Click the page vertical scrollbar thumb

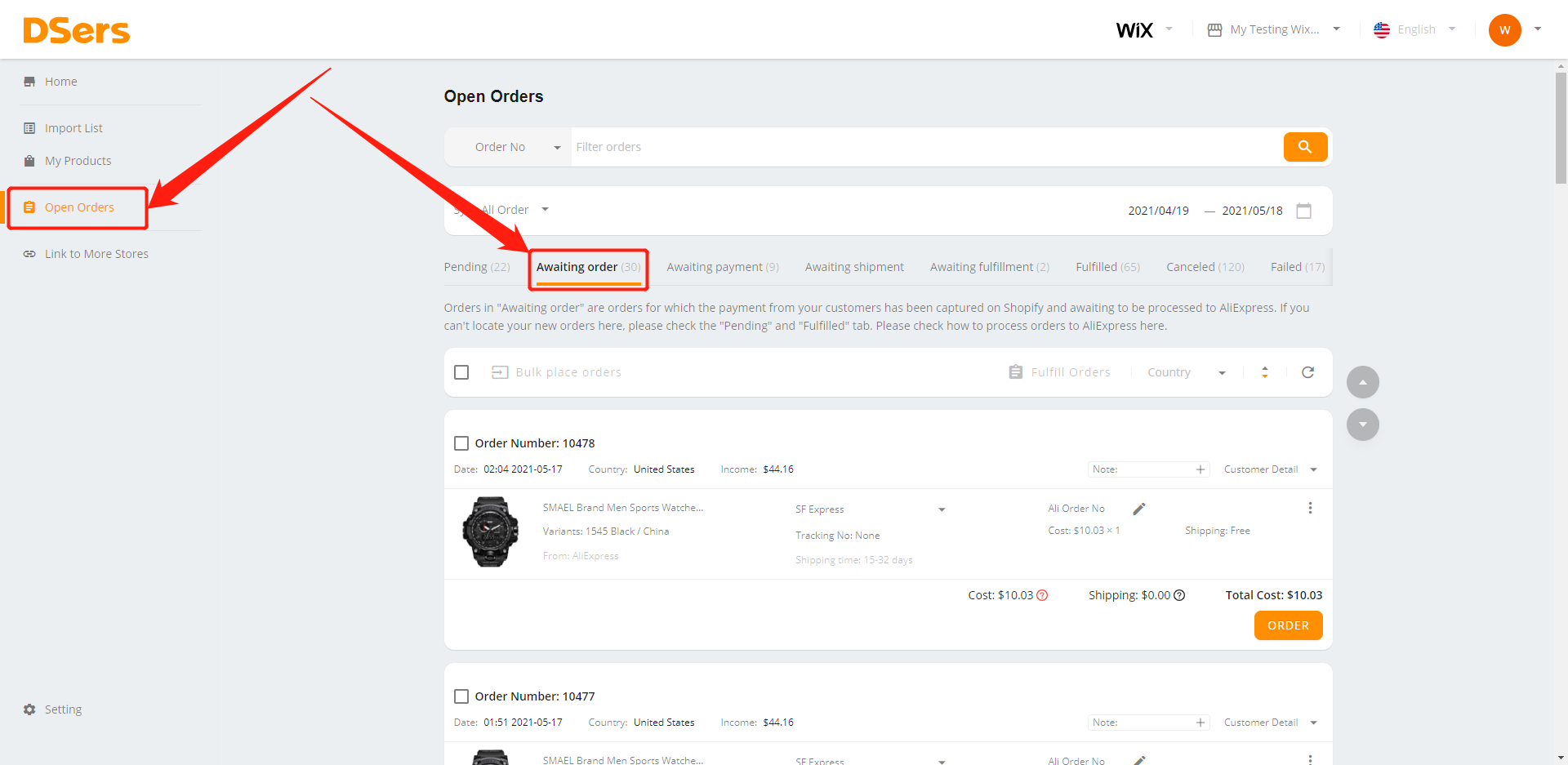[1561, 128]
